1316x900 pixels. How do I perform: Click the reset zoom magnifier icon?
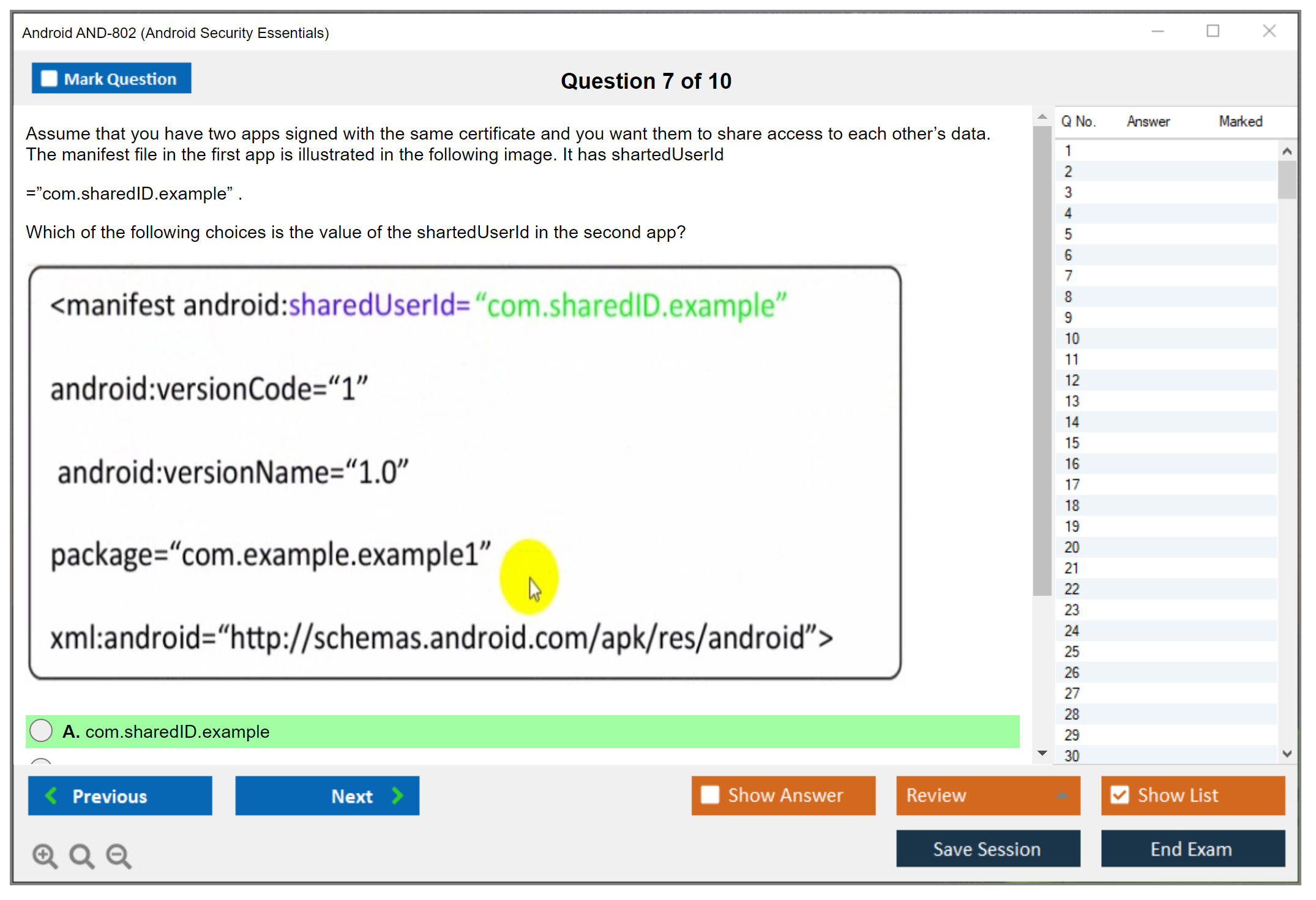(81, 855)
